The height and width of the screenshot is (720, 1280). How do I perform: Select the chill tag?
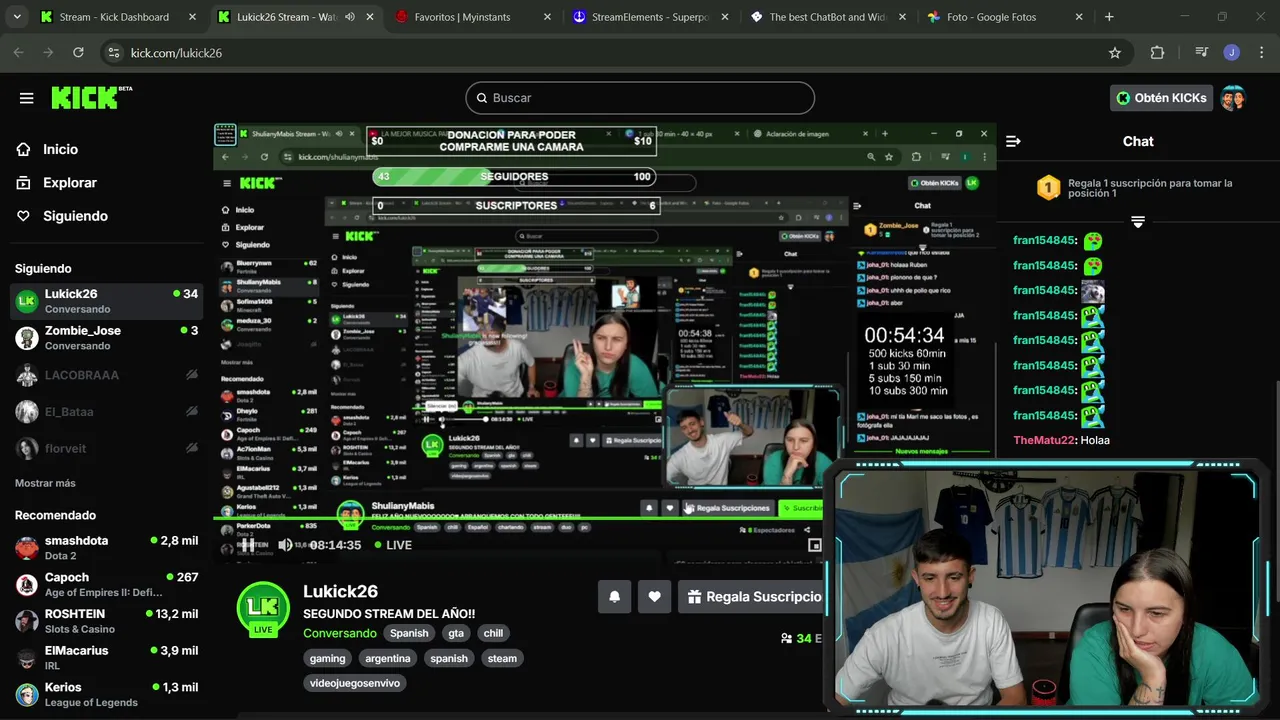[x=493, y=633]
